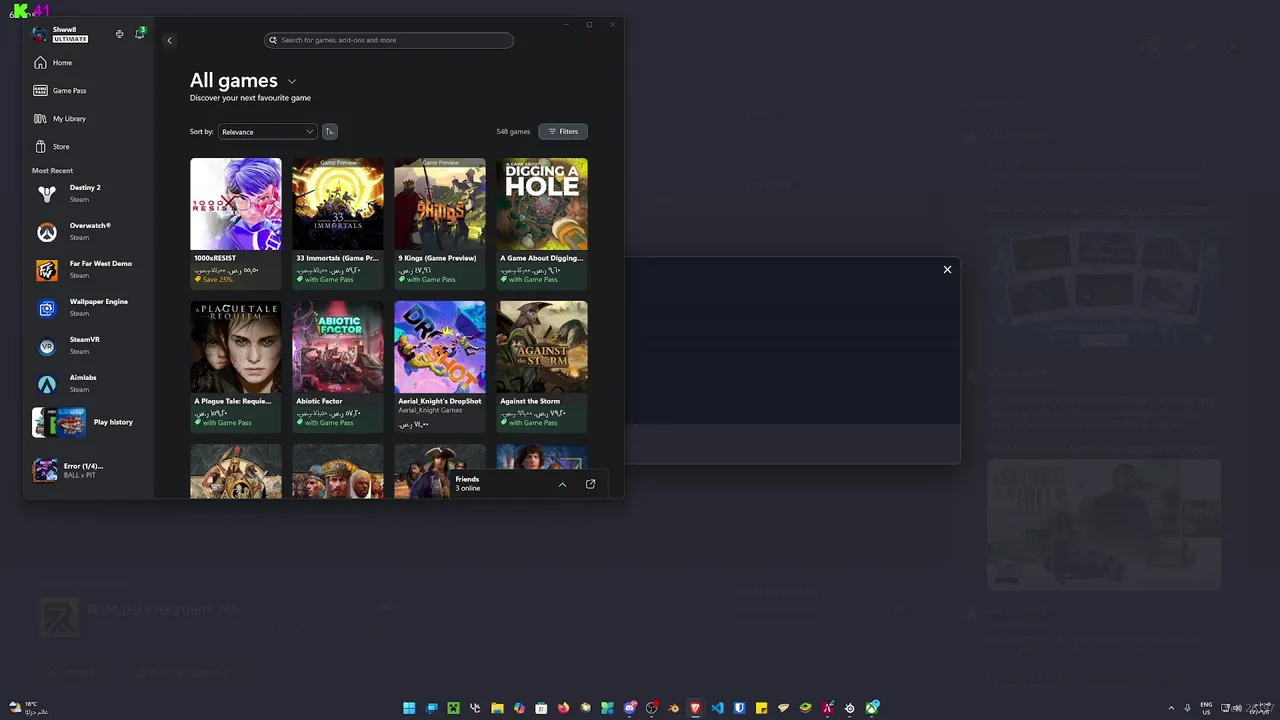Close the dark overlay dialog

[947, 269]
